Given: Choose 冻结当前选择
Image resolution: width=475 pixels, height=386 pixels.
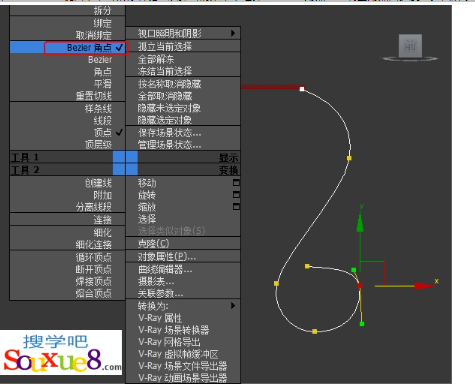Looking at the screenshot, I should (x=183, y=71).
